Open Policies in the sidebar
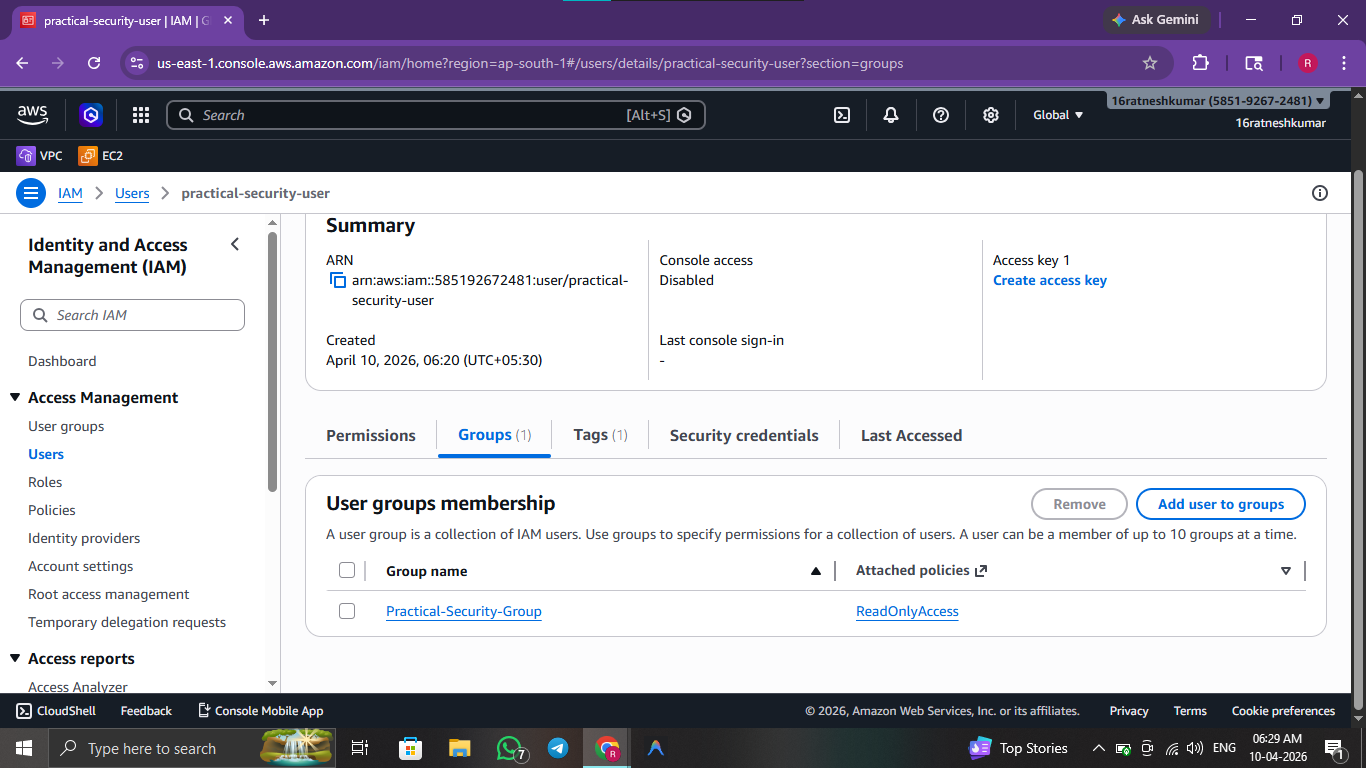 tap(52, 510)
